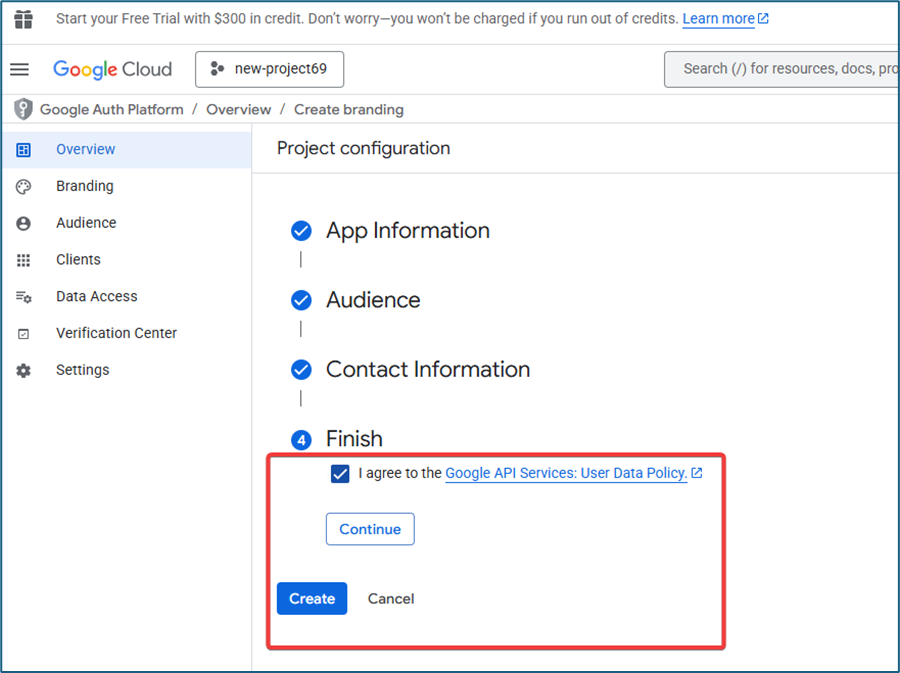
Task: Select Overview in the sidebar
Action: tap(86, 149)
